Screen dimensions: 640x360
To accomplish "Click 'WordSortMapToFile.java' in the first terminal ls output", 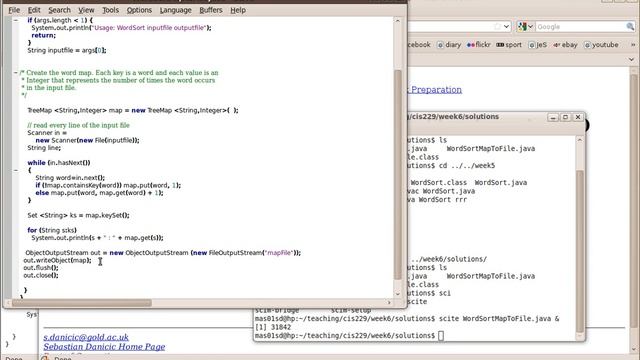I will pyautogui.click(x=491, y=149).
